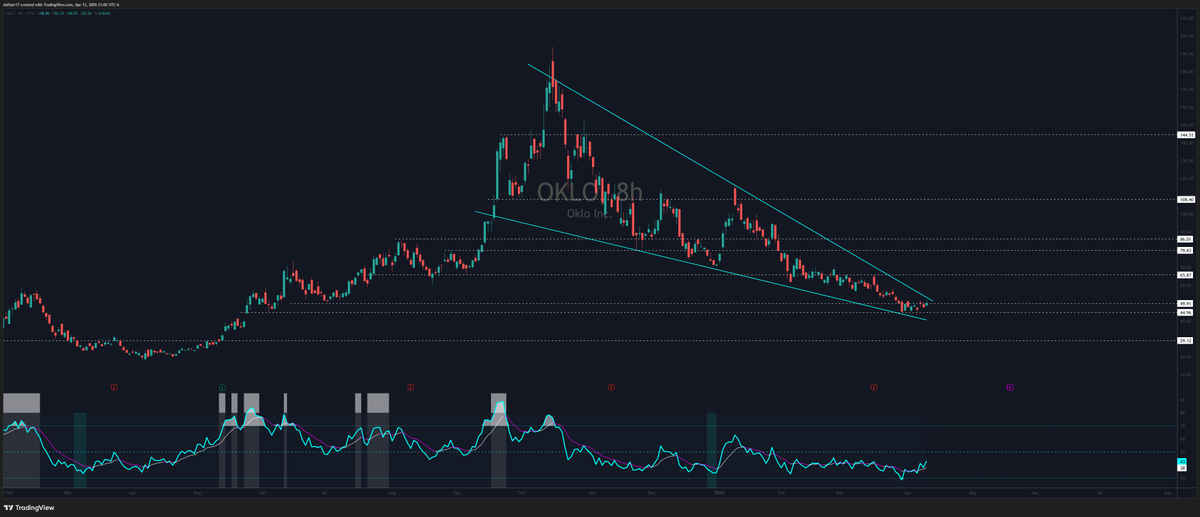Click the green event marker on the timeline
Viewport: 1200px width, 517px height.
click(222, 386)
